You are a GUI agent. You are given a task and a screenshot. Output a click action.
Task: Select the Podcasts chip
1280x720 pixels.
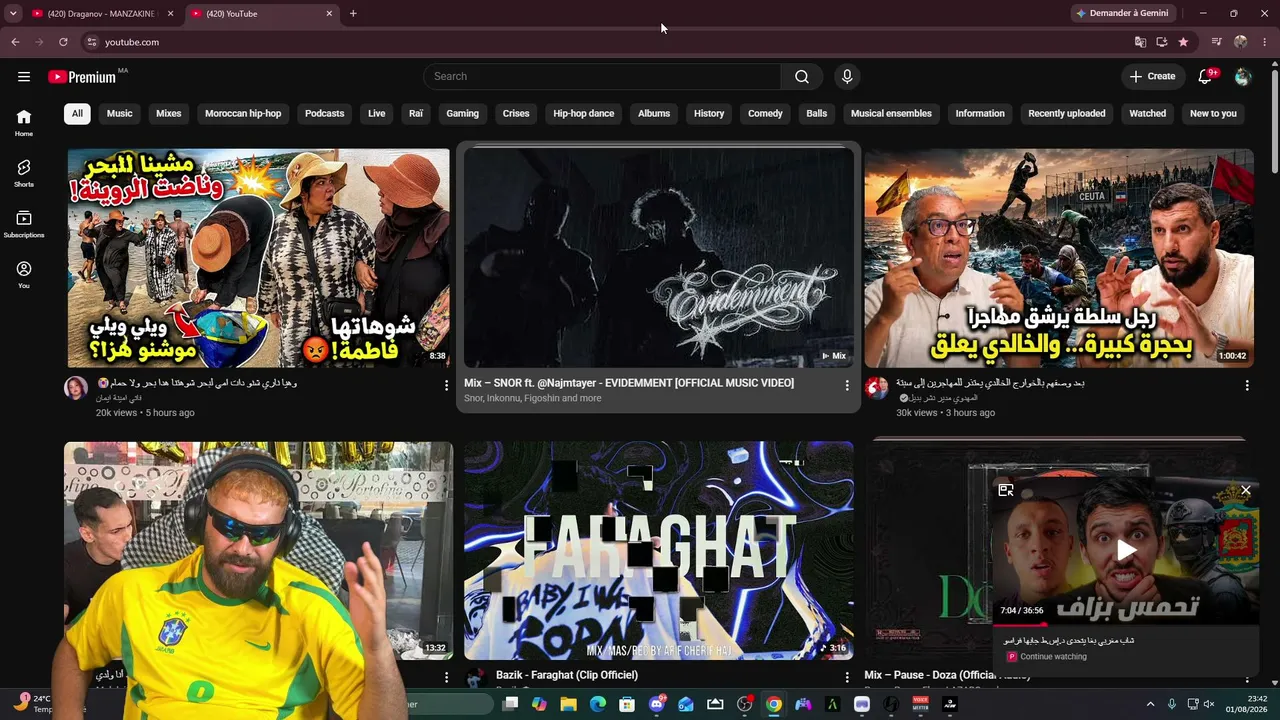coord(324,113)
